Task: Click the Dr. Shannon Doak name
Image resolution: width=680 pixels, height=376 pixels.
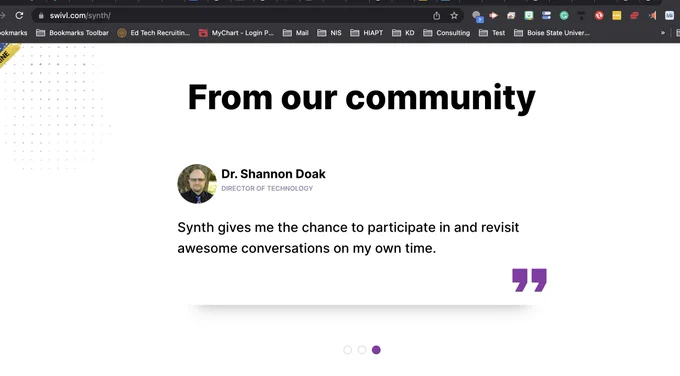Action: pos(273,174)
